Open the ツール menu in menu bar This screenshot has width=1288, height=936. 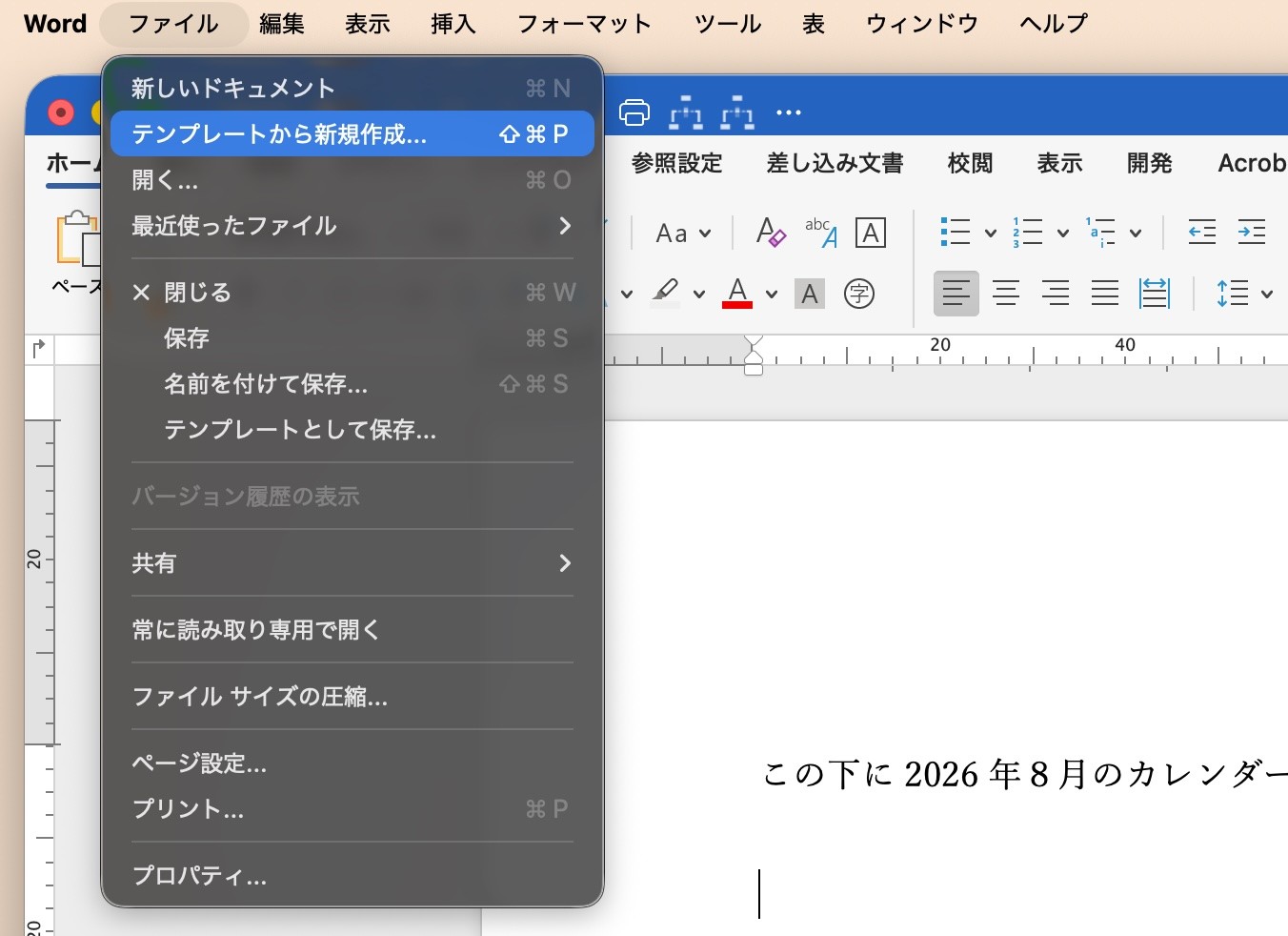point(728,24)
